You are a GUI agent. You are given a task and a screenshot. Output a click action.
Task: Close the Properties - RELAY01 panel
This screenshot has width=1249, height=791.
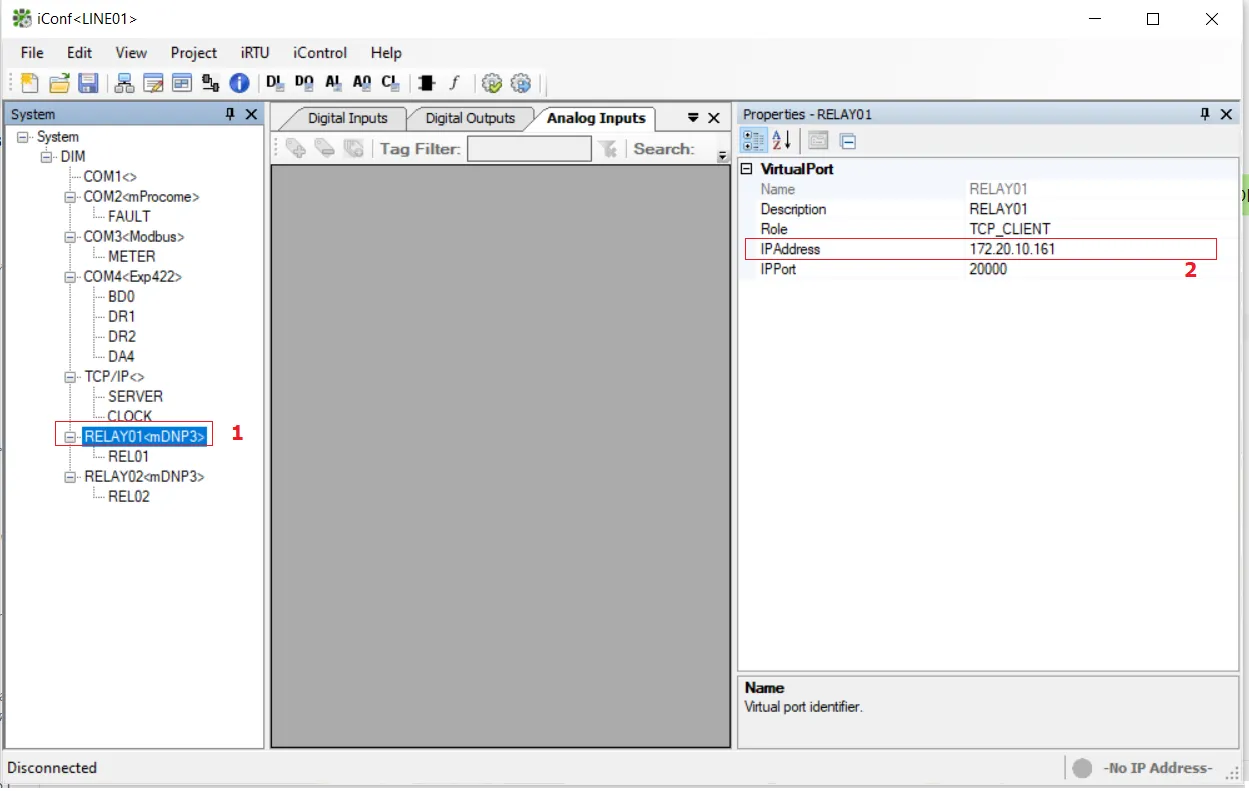1227,115
